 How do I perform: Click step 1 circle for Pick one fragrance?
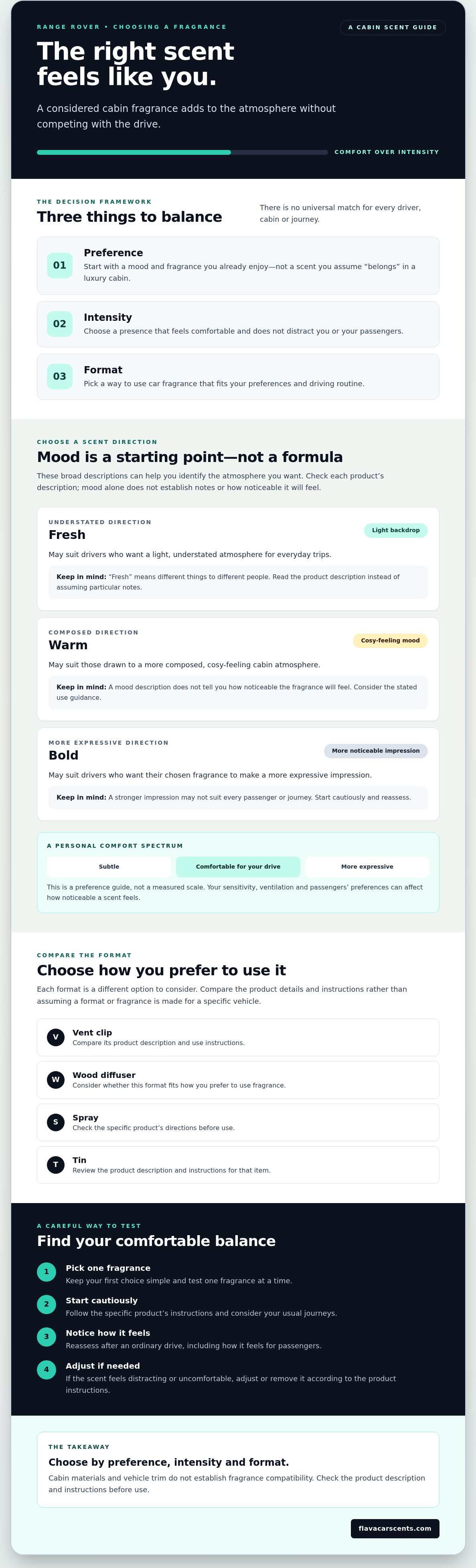[x=46, y=1272]
